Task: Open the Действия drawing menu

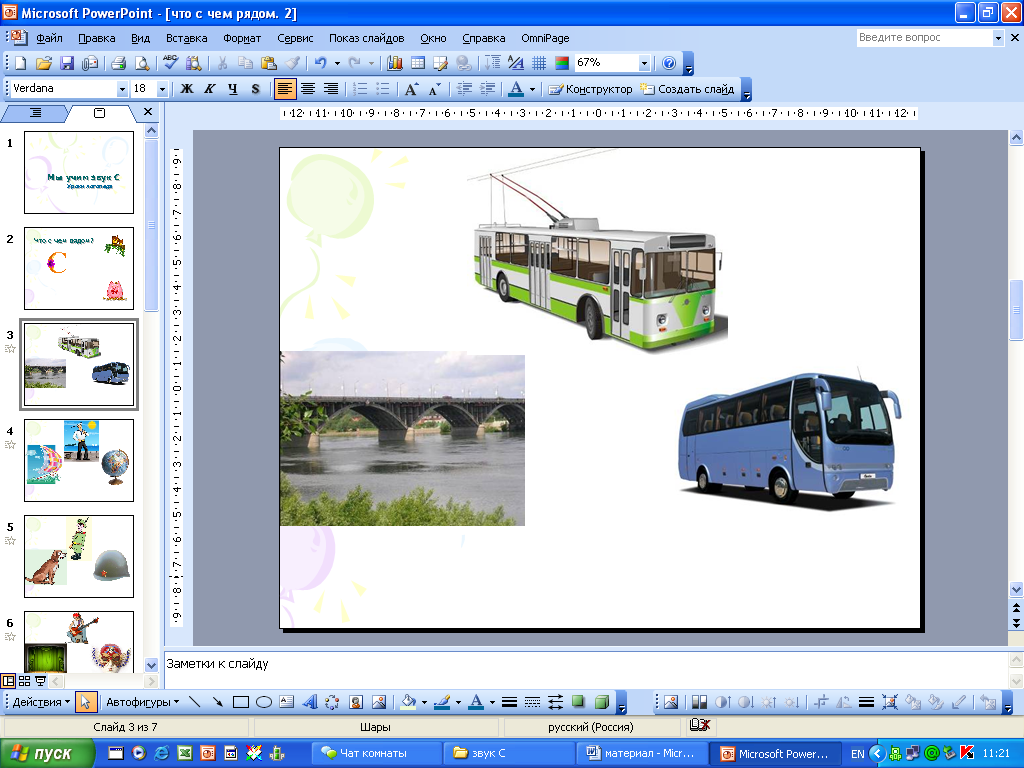Action: point(41,702)
